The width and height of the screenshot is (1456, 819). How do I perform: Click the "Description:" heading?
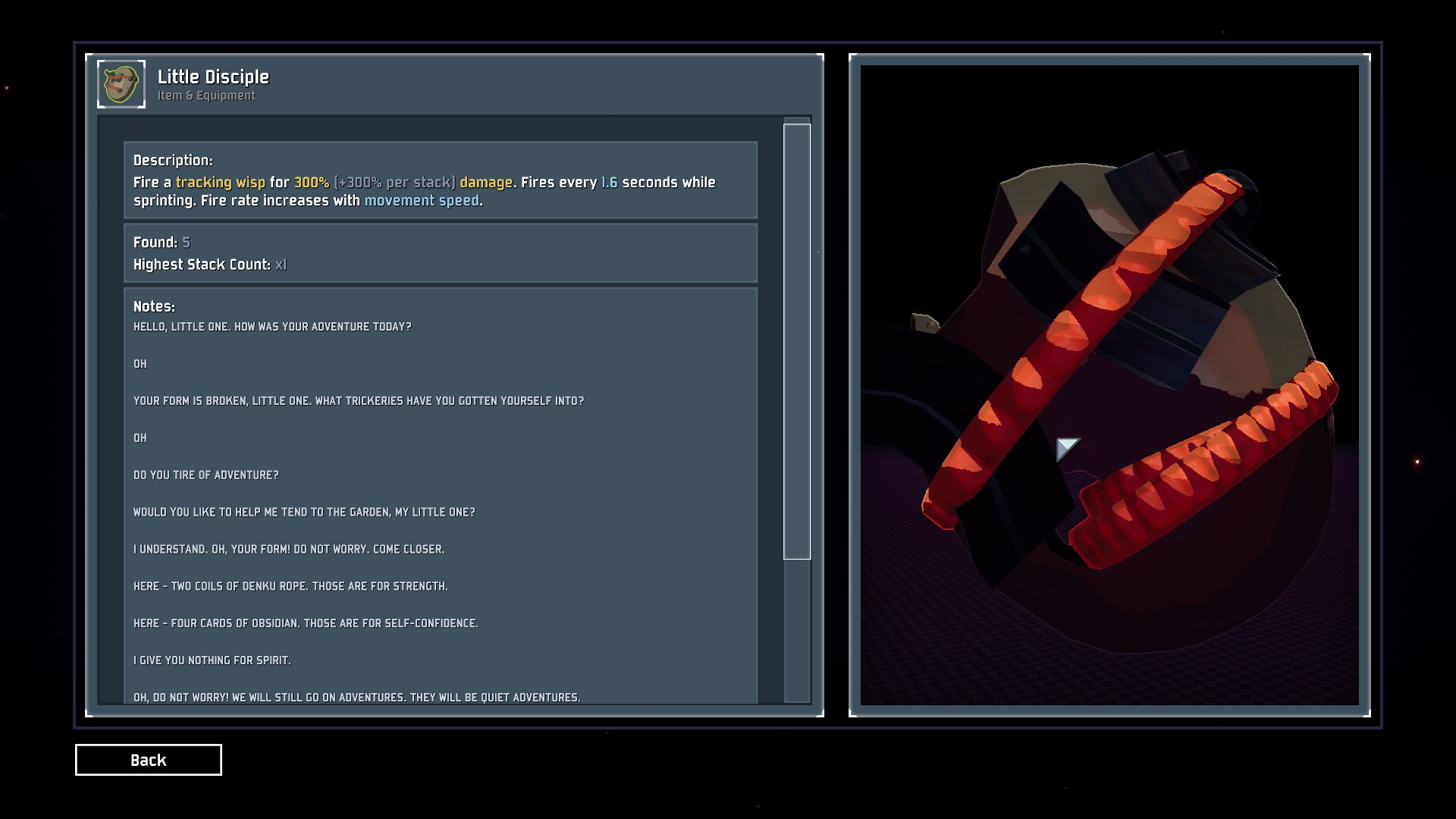click(x=173, y=161)
